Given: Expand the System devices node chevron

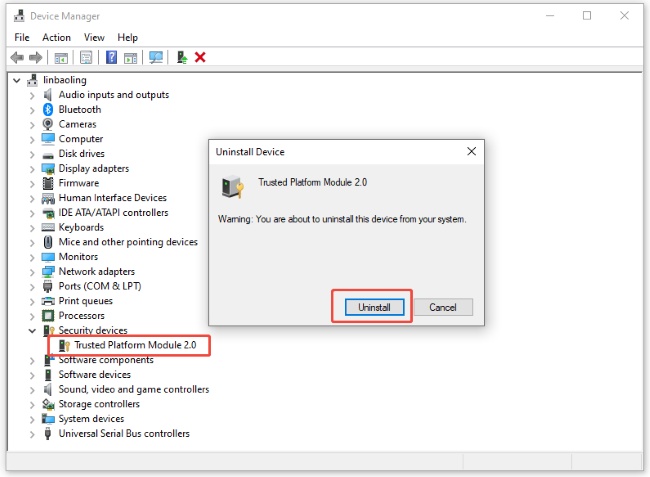Looking at the screenshot, I should coord(32,419).
